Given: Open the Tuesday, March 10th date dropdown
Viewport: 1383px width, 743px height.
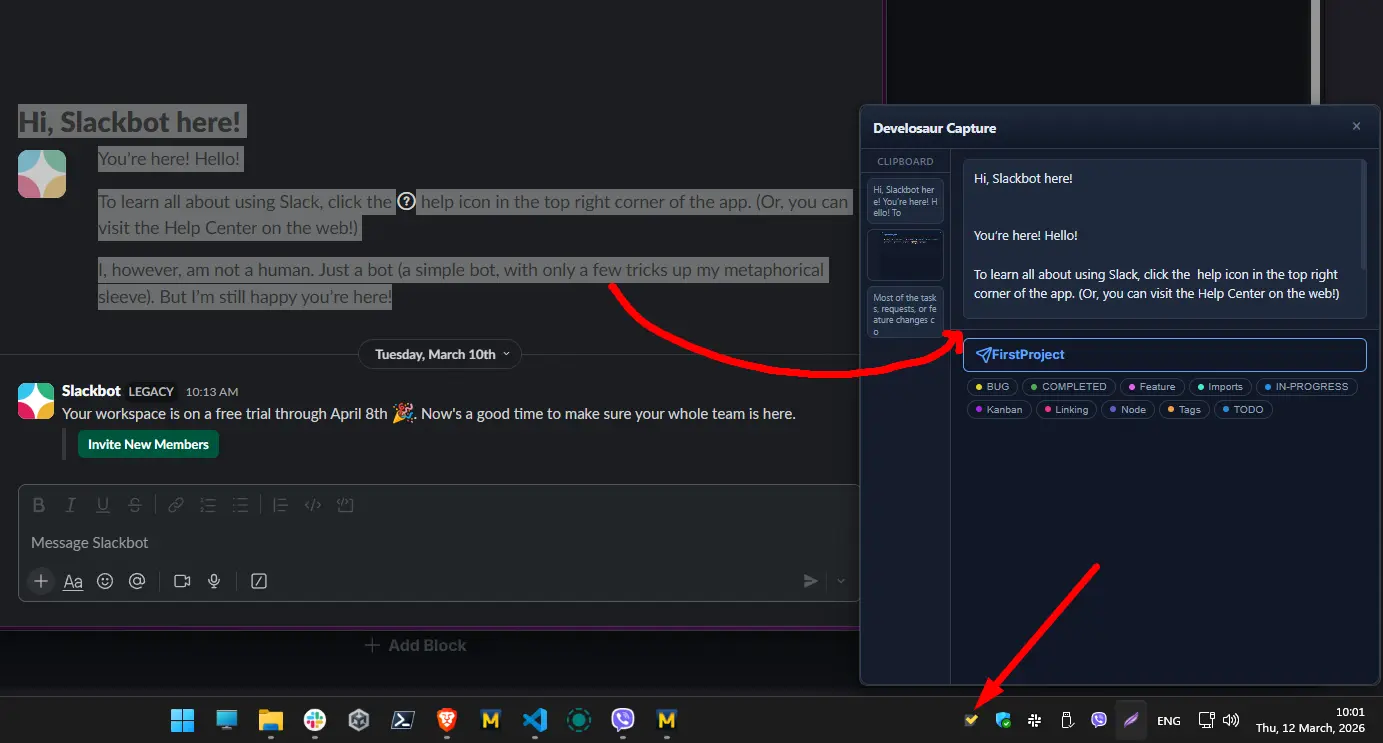Looking at the screenshot, I should pyautogui.click(x=440, y=354).
